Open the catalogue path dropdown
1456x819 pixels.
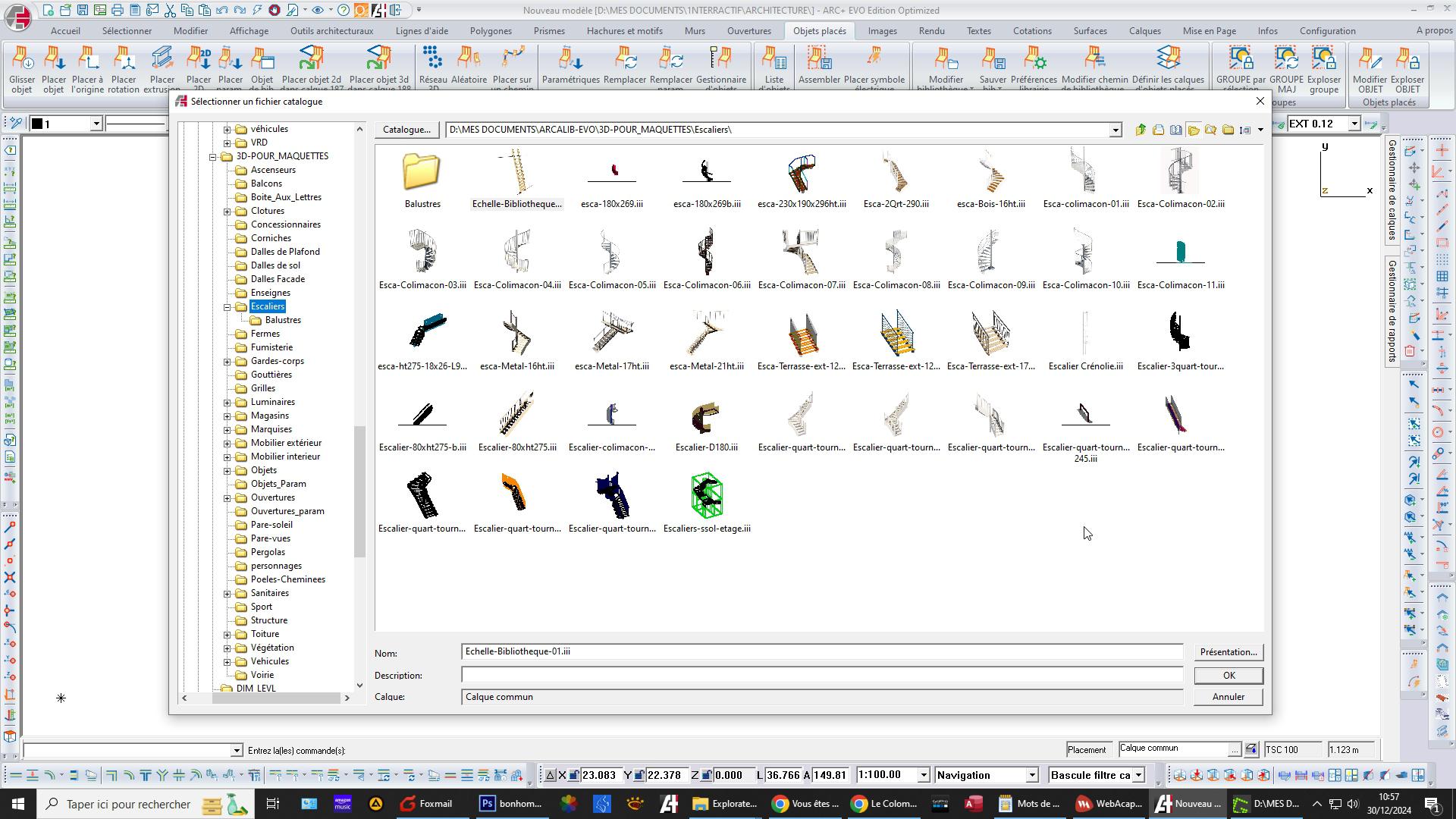point(1115,130)
